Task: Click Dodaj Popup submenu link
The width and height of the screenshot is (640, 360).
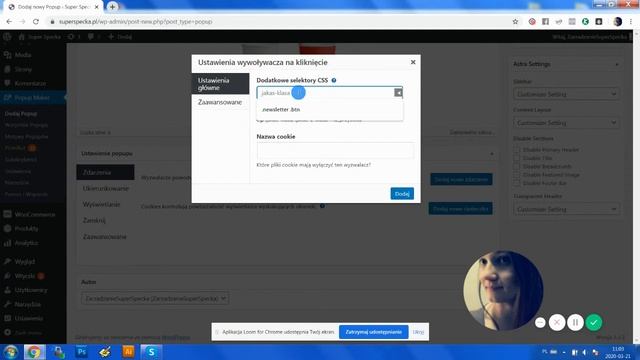Action: (x=21, y=113)
